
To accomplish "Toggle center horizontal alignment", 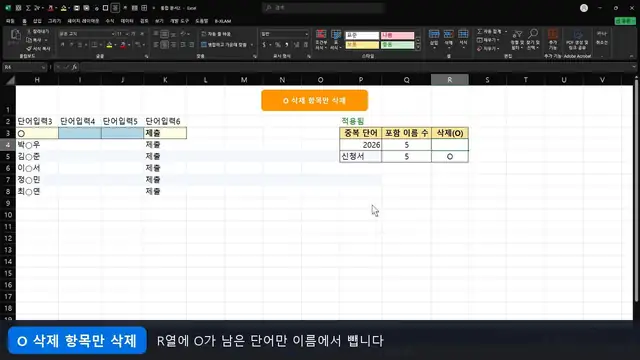I will click(164, 44).
